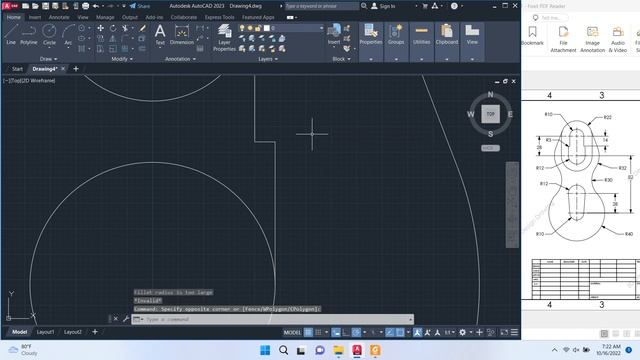Click Sign In in the title bar
Viewport: 640px width, 360px height.
[383, 6]
